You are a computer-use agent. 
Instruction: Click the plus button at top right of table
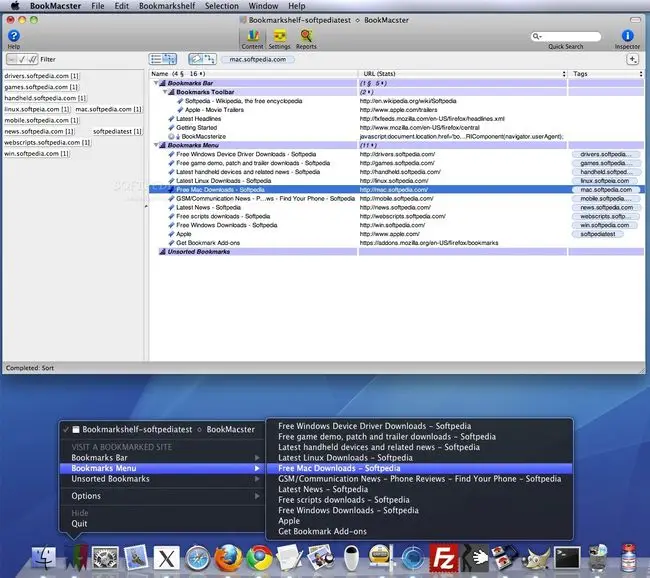point(633,59)
